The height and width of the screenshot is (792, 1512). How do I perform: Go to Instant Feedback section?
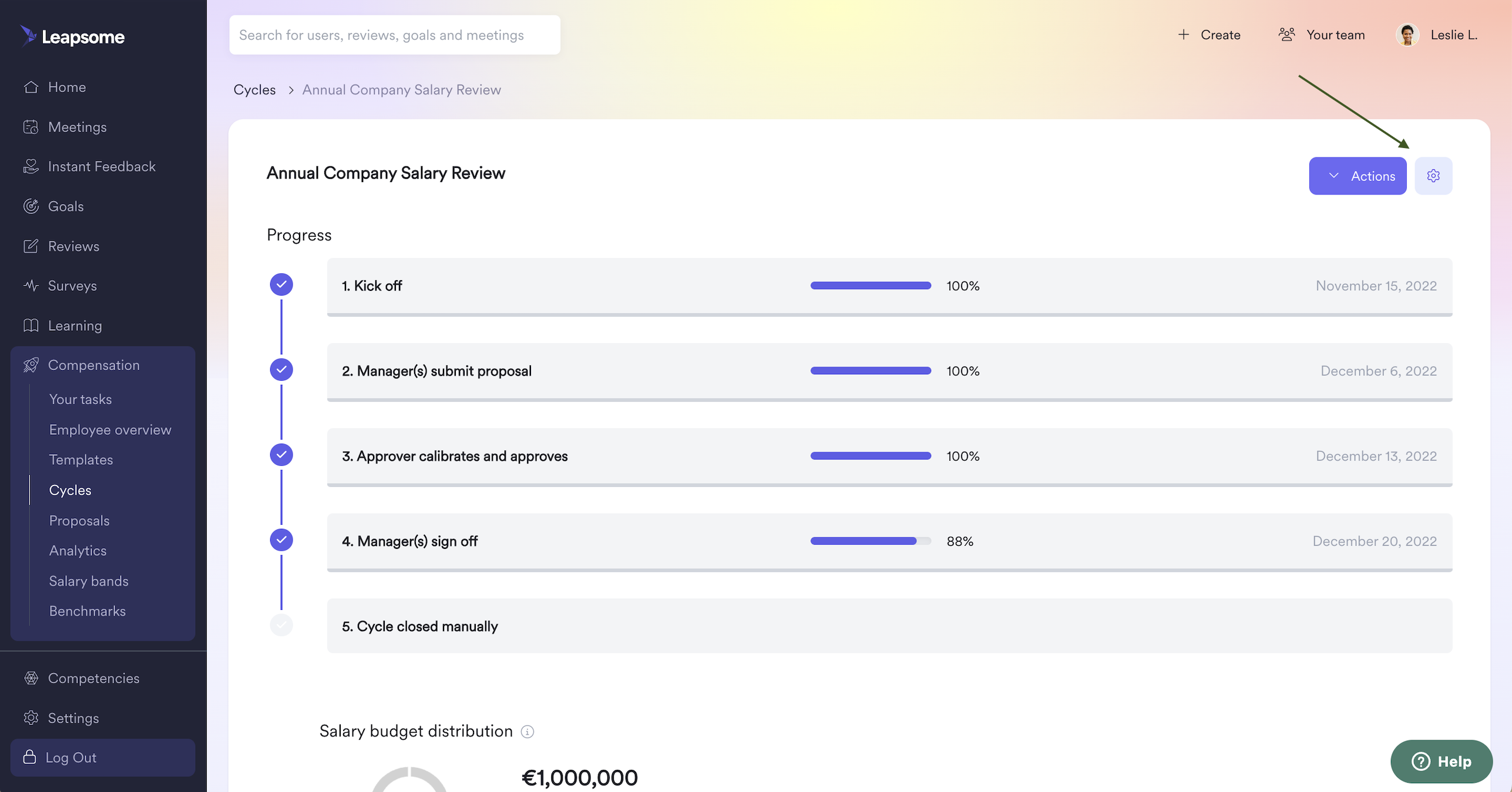pos(101,166)
